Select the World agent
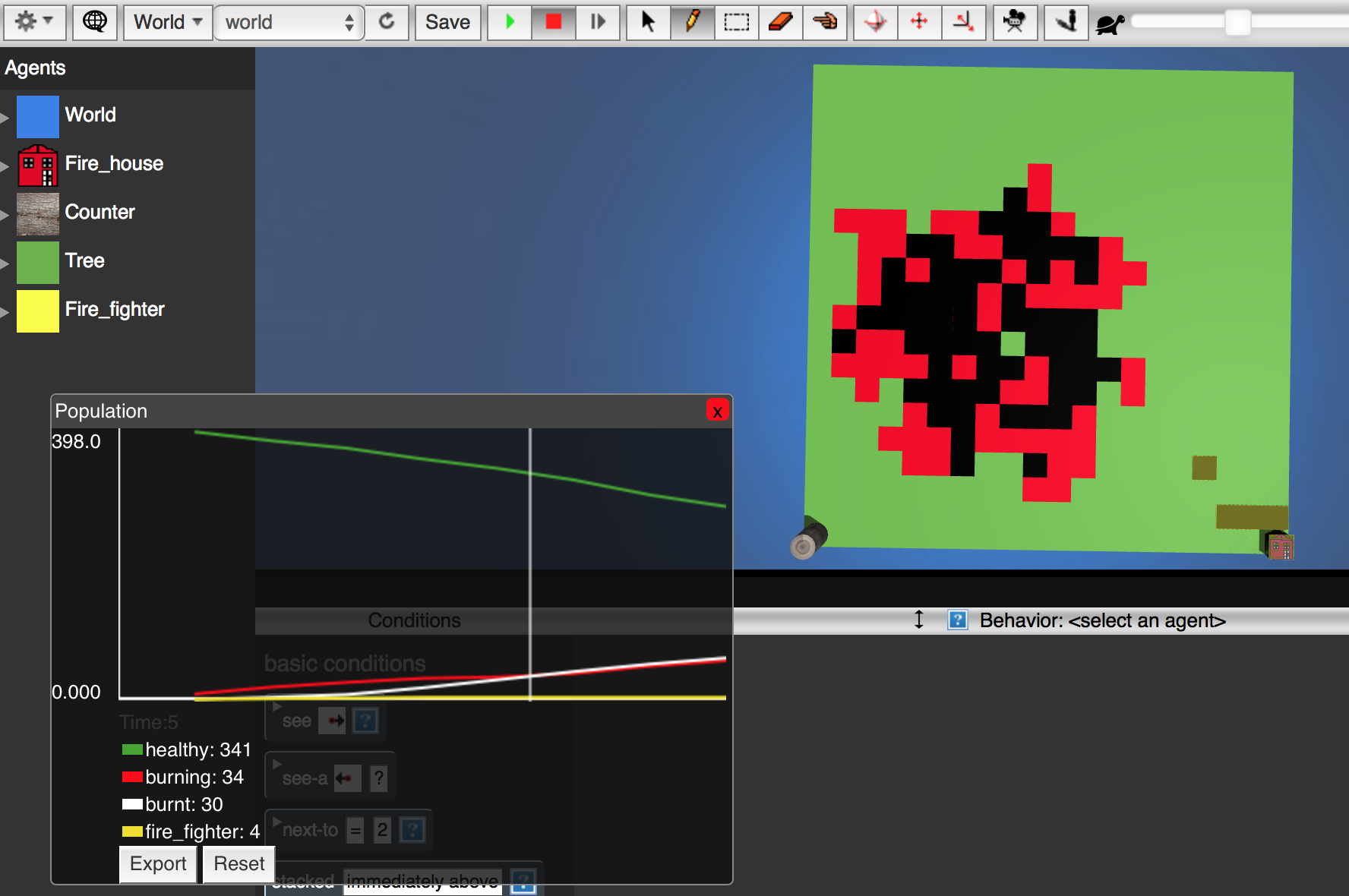This screenshot has width=1349, height=896. [90, 115]
